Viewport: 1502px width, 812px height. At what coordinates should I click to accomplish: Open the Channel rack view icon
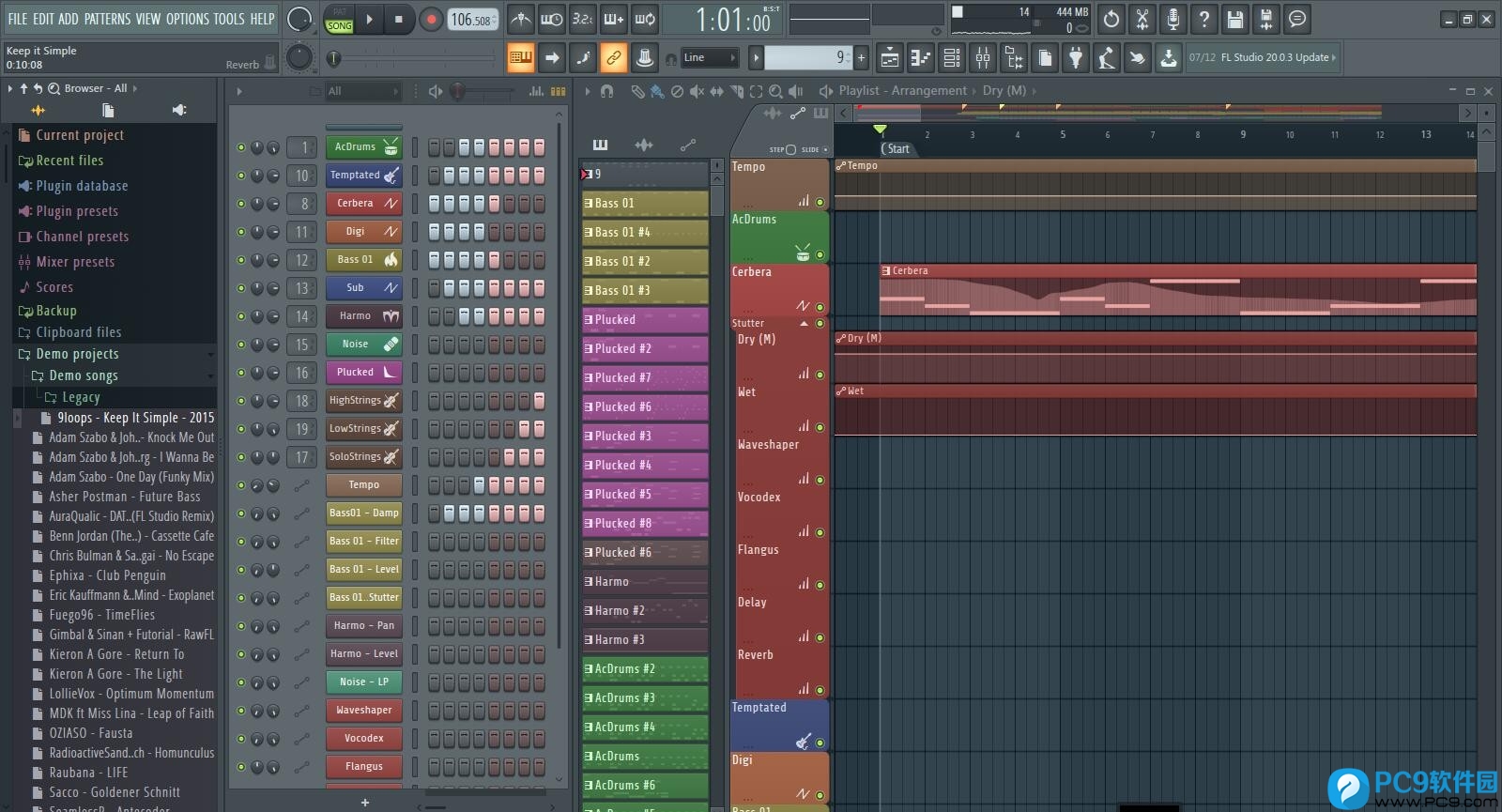(952, 58)
